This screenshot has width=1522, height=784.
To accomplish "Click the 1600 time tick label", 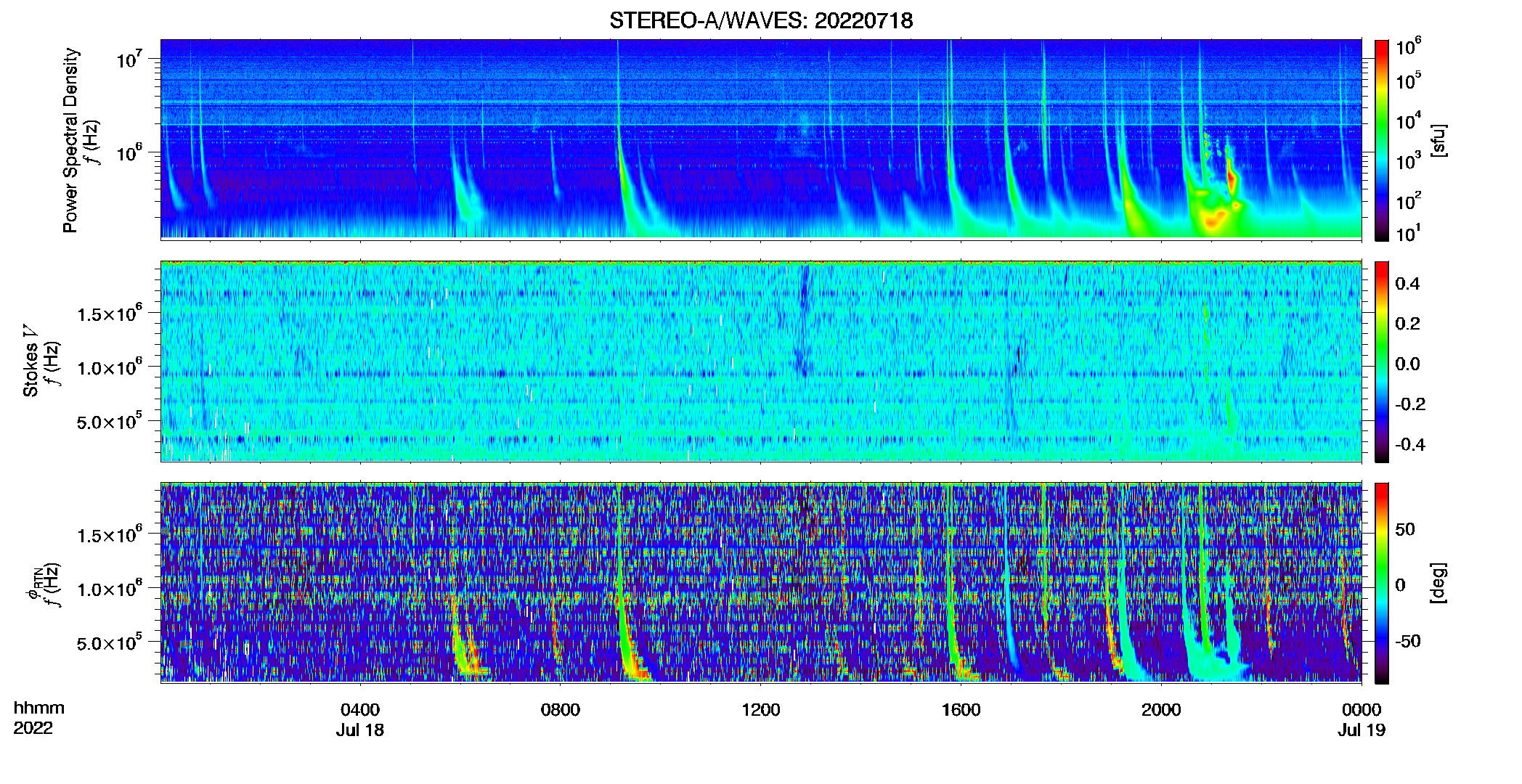I will click(x=961, y=710).
